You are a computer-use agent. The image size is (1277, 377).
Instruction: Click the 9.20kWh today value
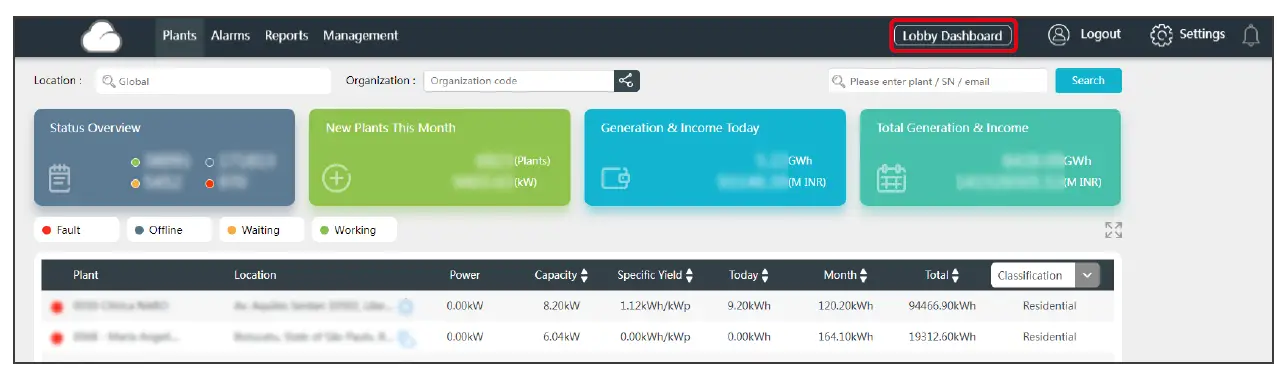[749, 306]
